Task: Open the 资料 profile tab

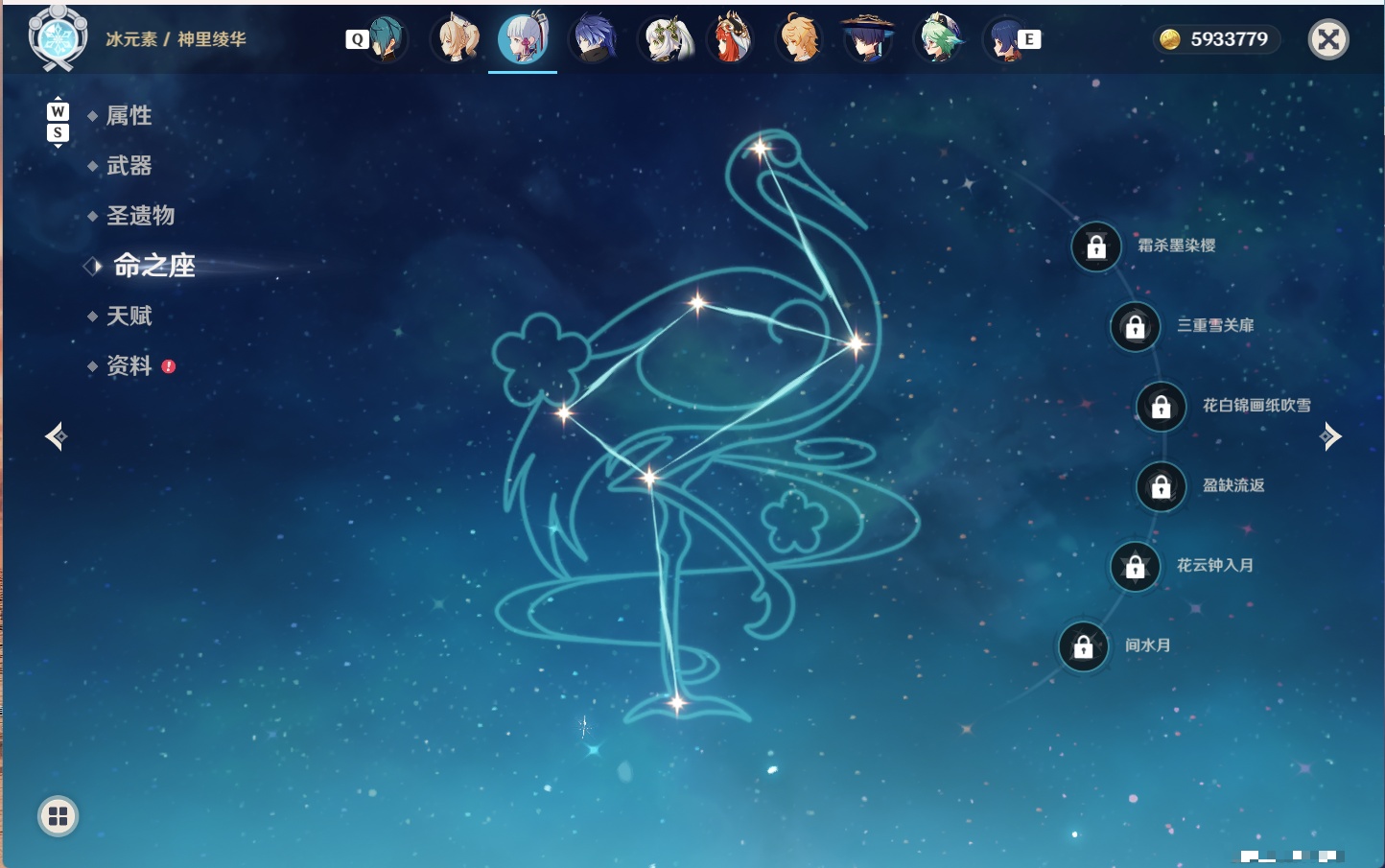Action: [129, 365]
